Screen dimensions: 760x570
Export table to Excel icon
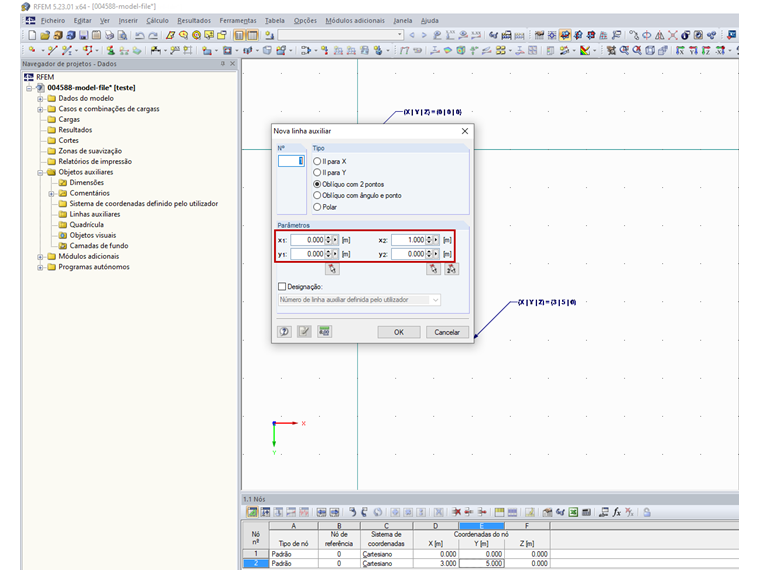(573, 512)
